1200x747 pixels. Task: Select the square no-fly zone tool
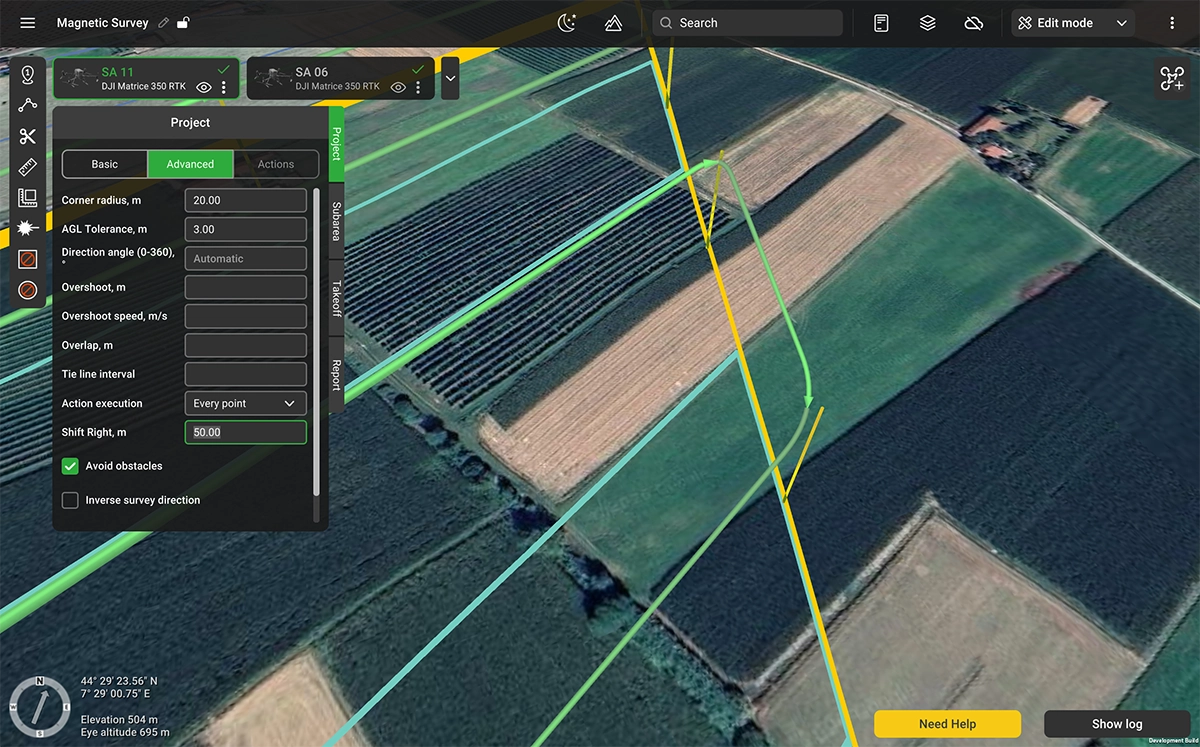pyautogui.click(x=28, y=260)
